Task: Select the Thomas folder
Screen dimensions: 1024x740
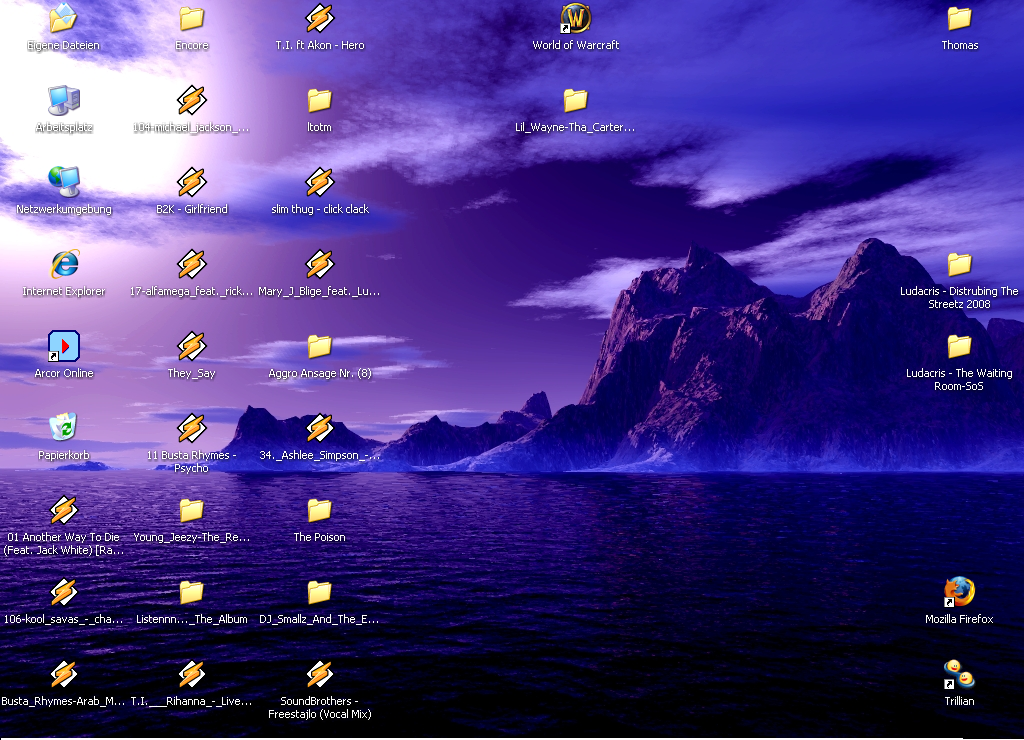Action: point(959,19)
